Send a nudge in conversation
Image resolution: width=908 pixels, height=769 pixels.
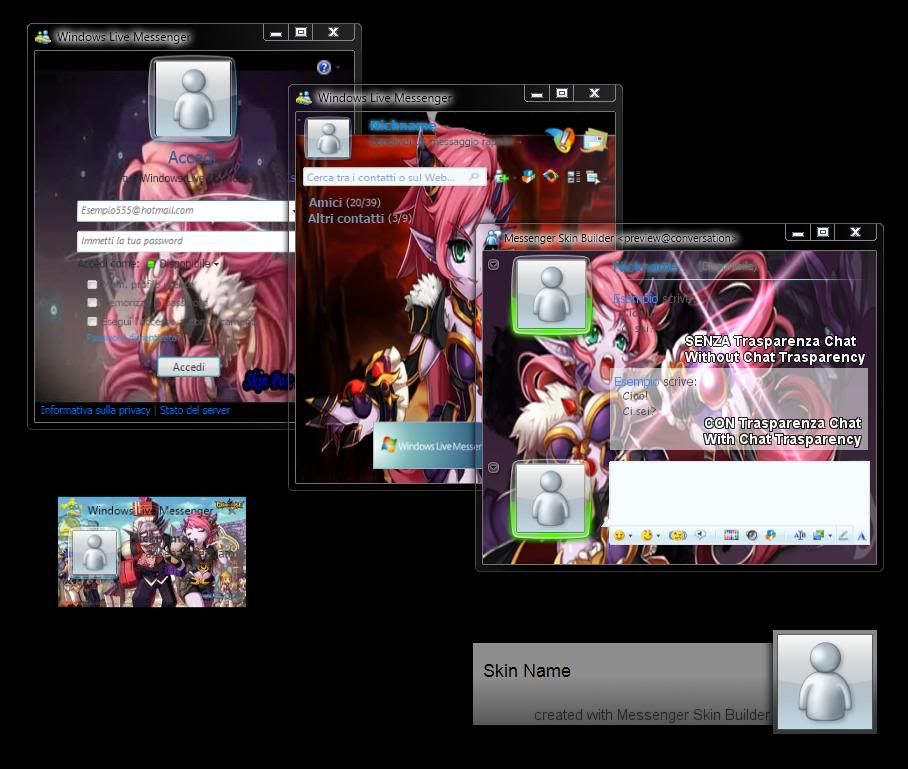click(677, 536)
